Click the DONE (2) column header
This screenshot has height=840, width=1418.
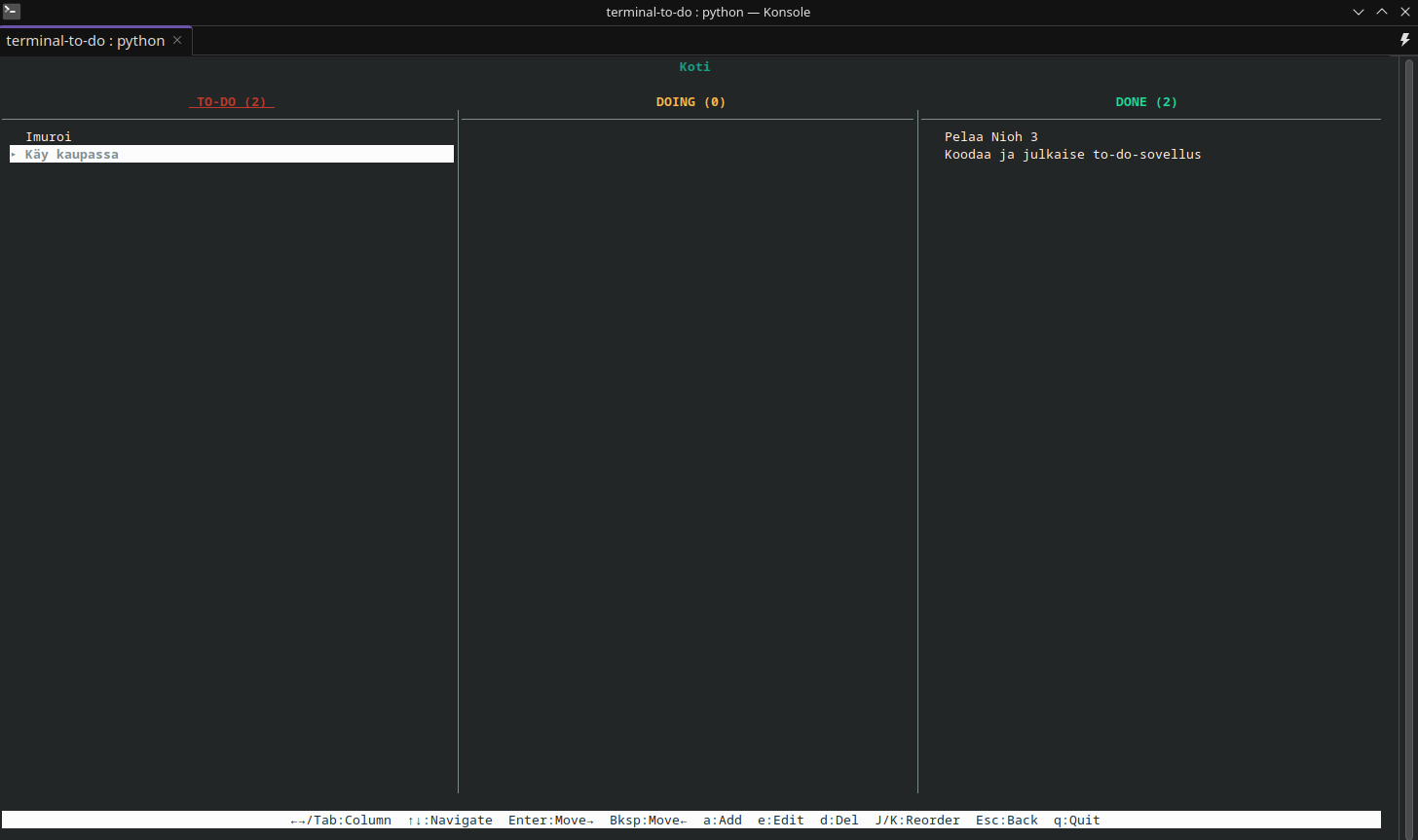[x=1146, y=102]
